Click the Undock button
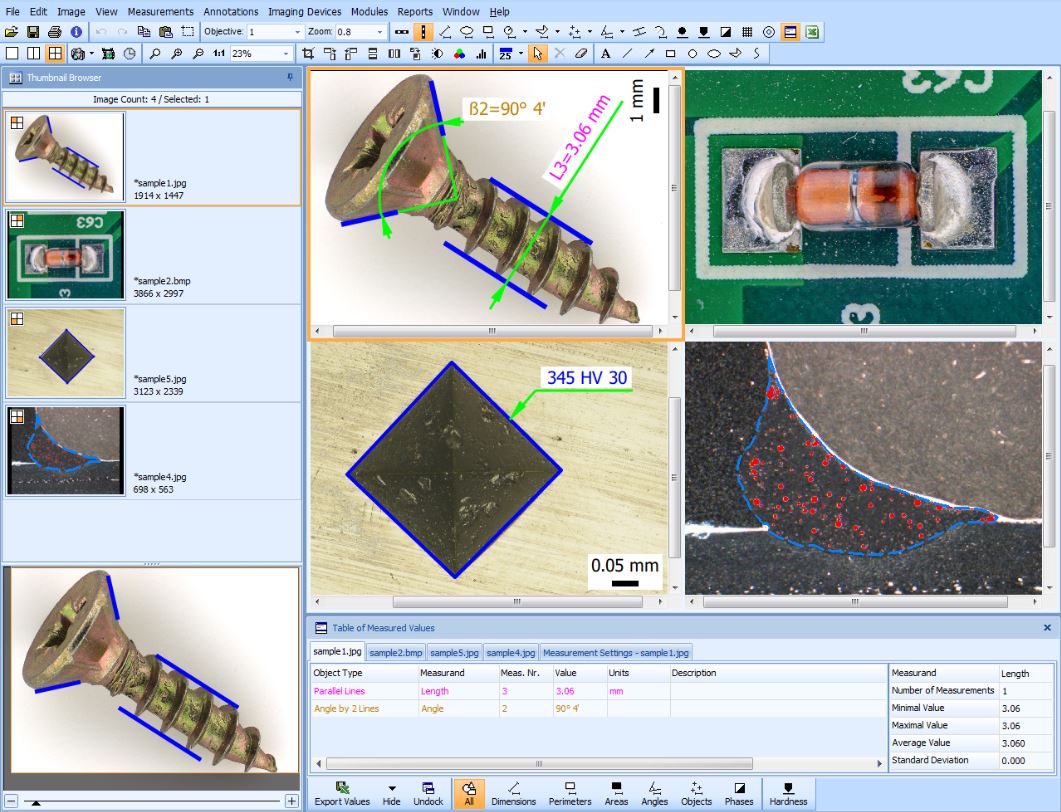 428,793
